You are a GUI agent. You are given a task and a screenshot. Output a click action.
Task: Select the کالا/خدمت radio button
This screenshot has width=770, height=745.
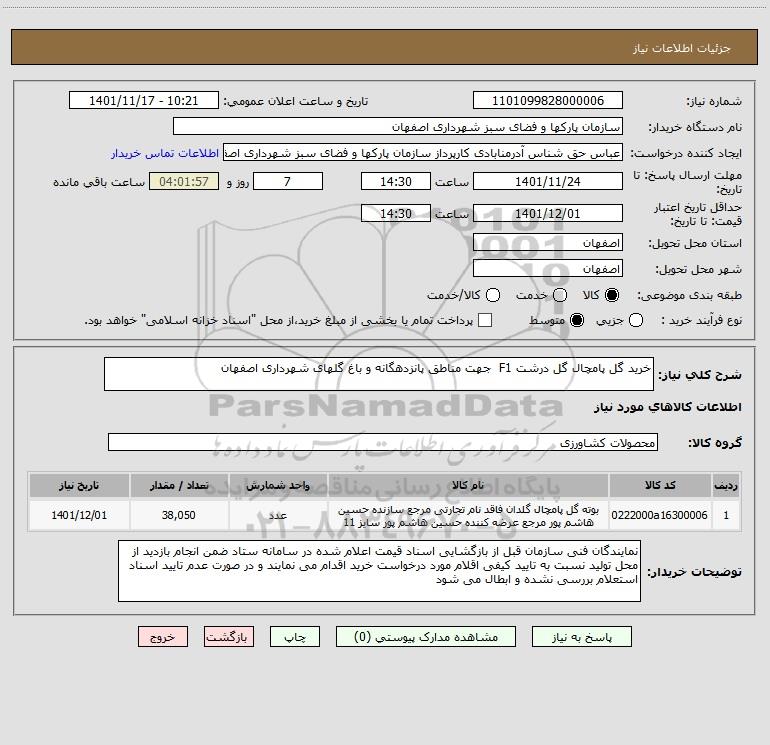click(x=493, y=295)
